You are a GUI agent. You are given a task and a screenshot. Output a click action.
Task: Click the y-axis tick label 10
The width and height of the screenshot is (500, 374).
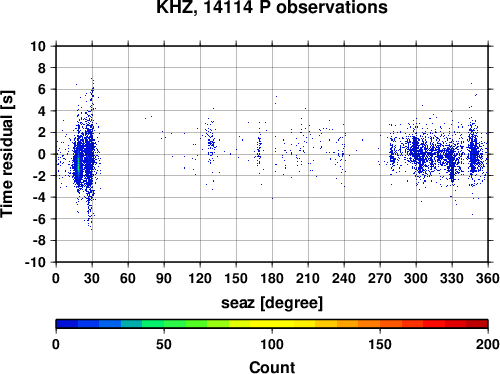click(38, 46)
